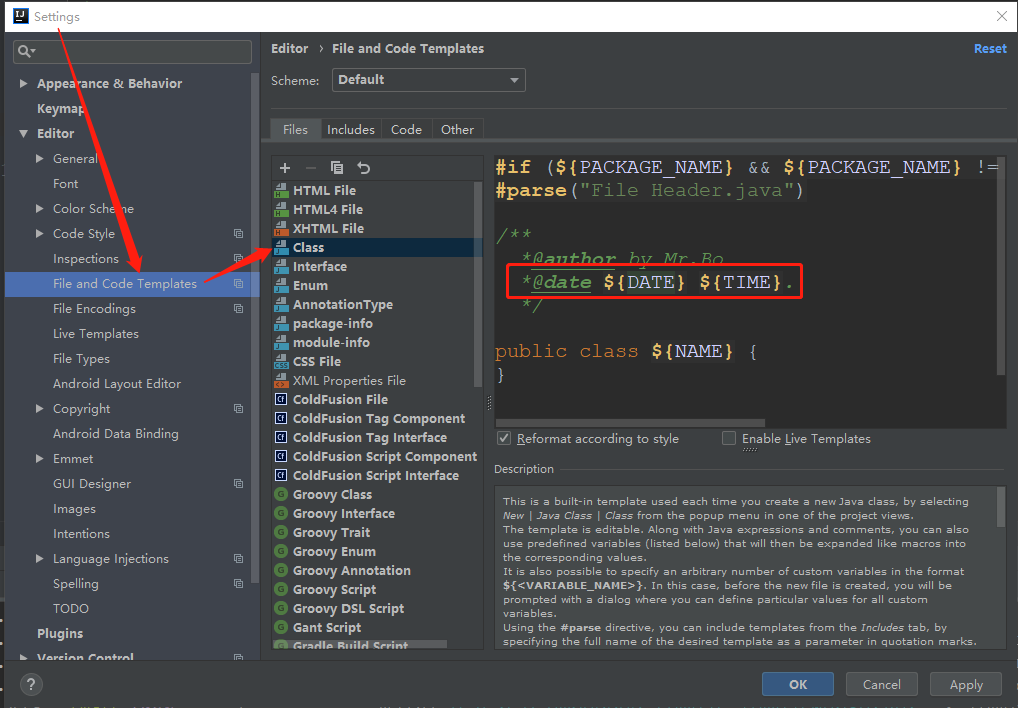This screenshot has width=1018, height=708.
Task: Open the Keymap settings page
Action: [60, 108]
